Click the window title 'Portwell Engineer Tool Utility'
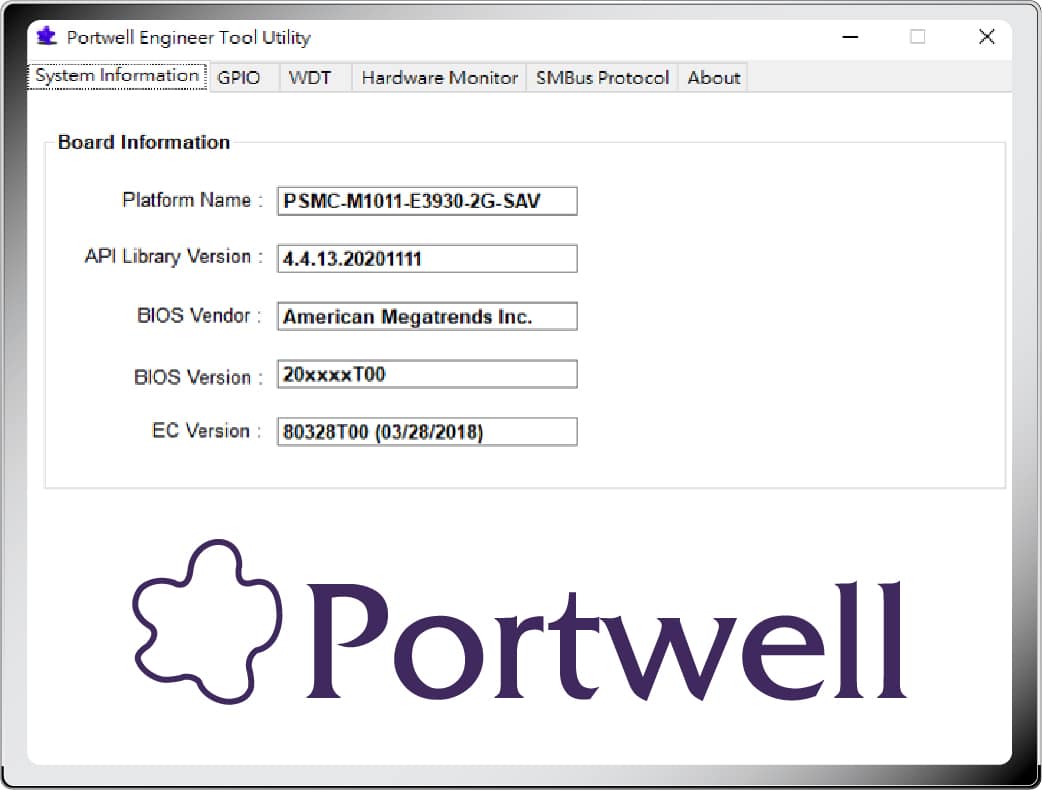 (x=188, y=37)
